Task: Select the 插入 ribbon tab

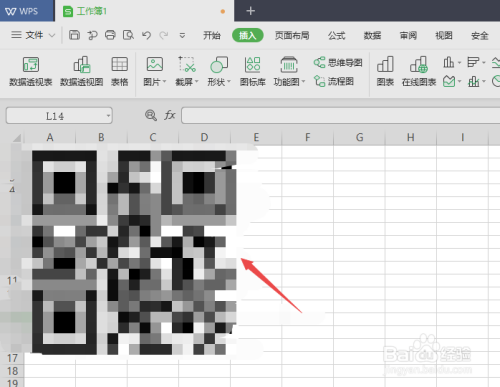Action: 248,35
